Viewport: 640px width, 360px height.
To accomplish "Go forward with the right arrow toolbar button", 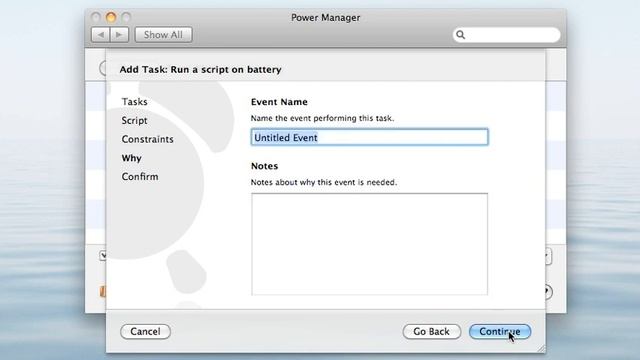I will [x=119, y=35].
